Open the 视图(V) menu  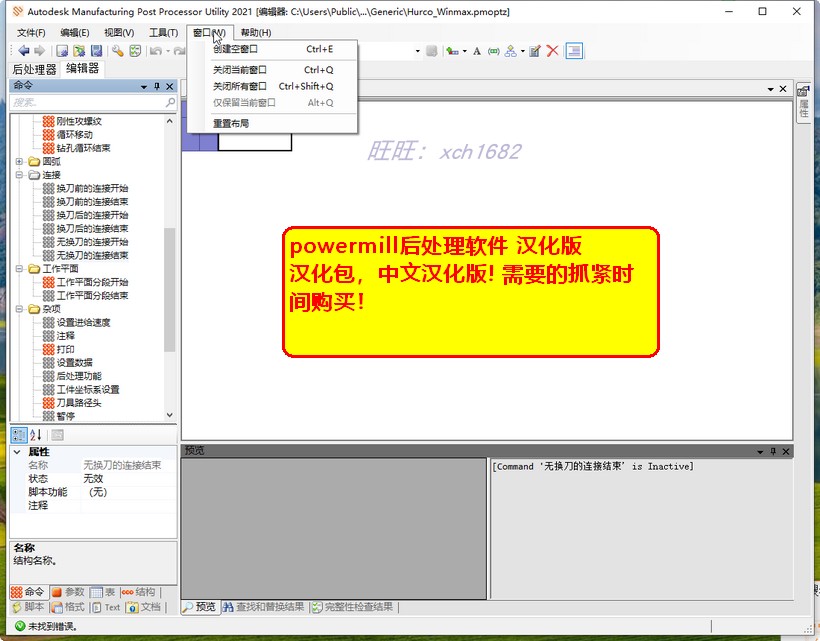tap(119, 32)
